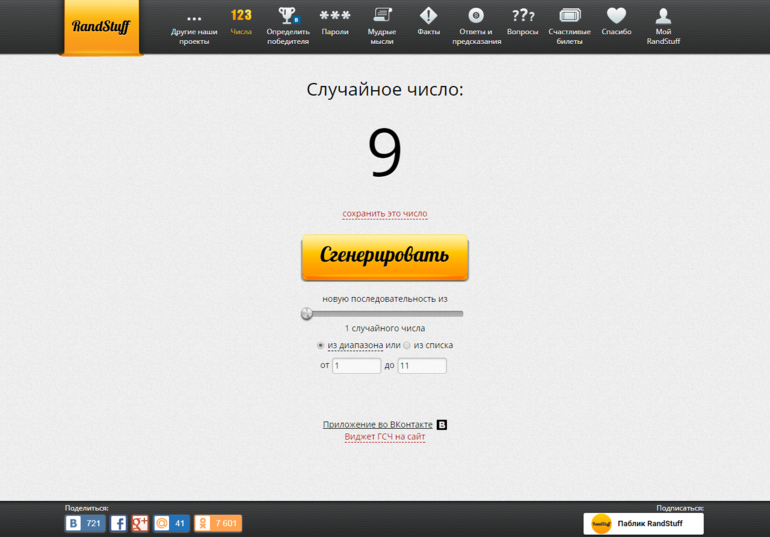The height and width of the screenshot is (537, 770).
Task: Open the "Другие наши проекты" dots icon
Action: point(194,19)
